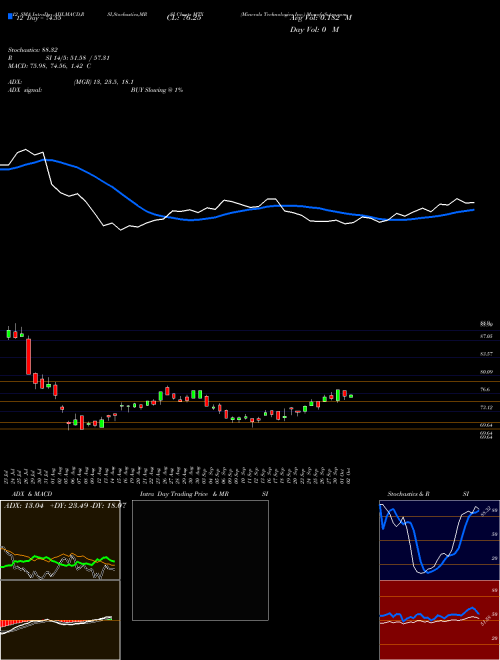Select the '12 Day = 74.35' legend text
The width and height of the screenshot is (500, 660).
(37, 18)
